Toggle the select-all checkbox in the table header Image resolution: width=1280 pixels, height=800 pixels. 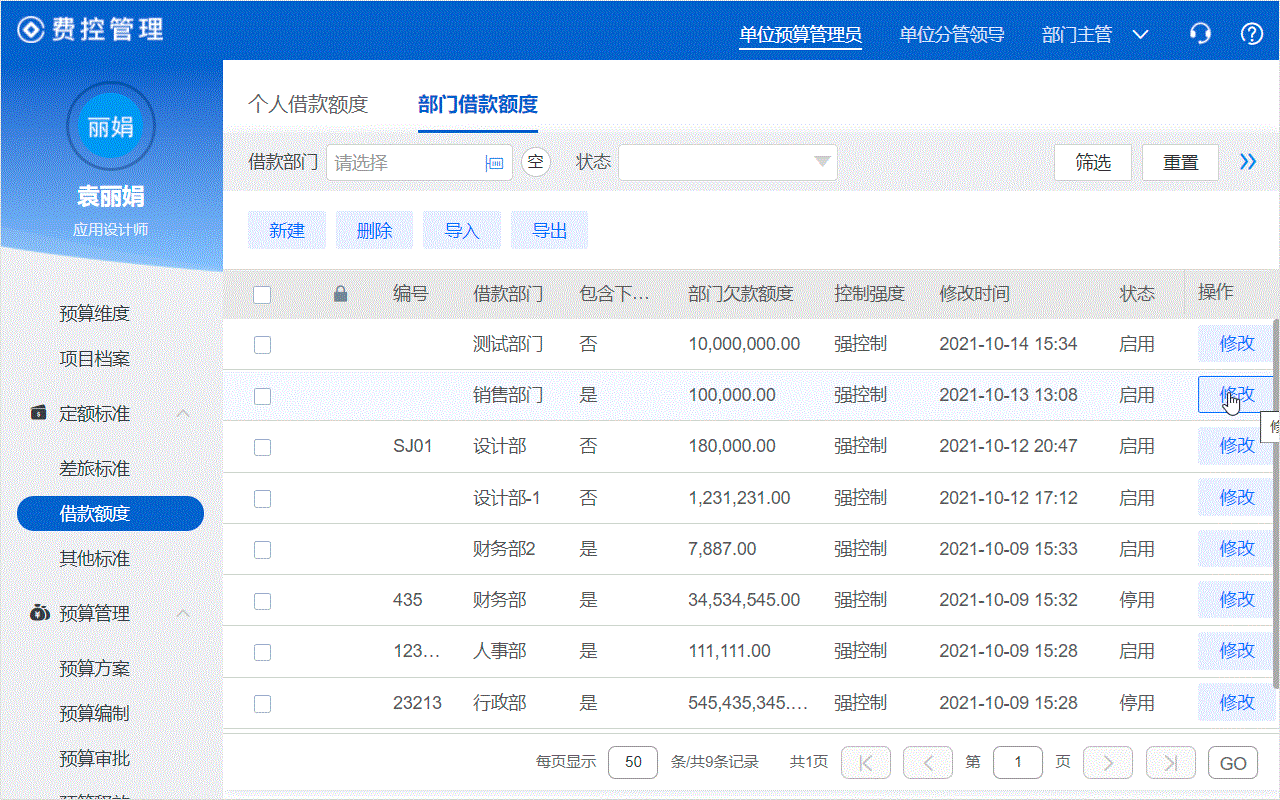[x=262, y=295]
